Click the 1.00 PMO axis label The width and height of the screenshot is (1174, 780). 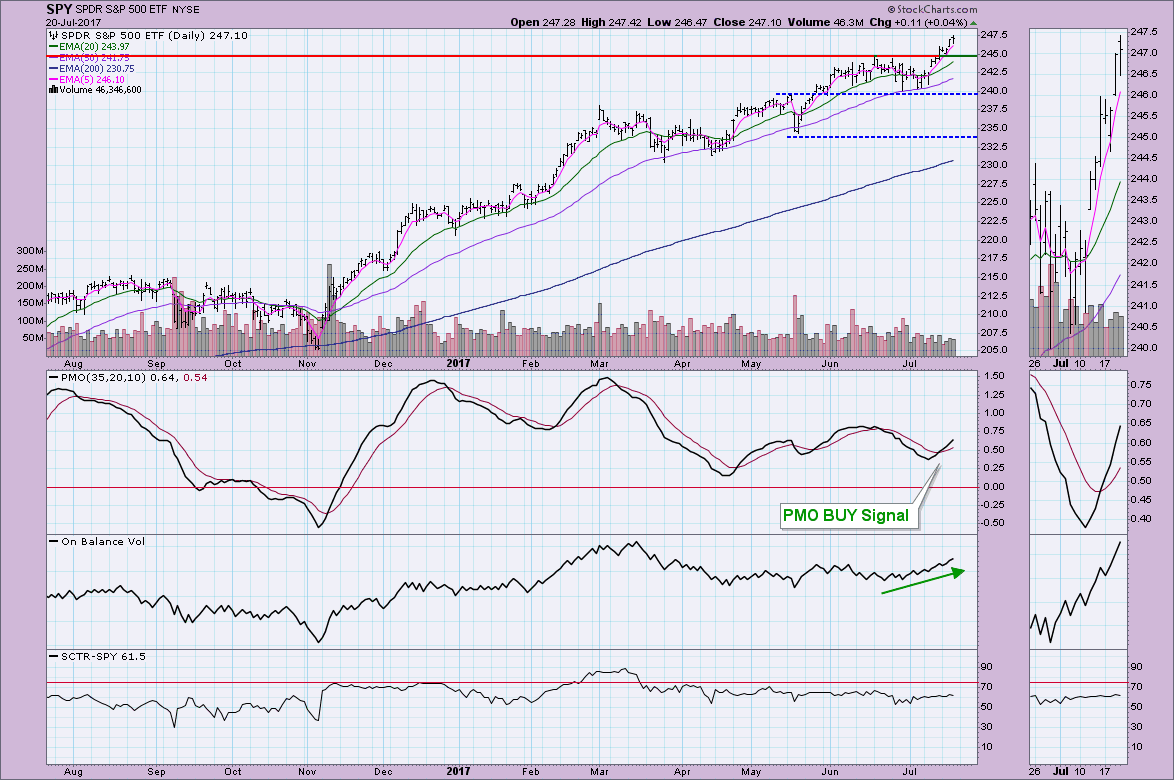[x=994, y=412]
